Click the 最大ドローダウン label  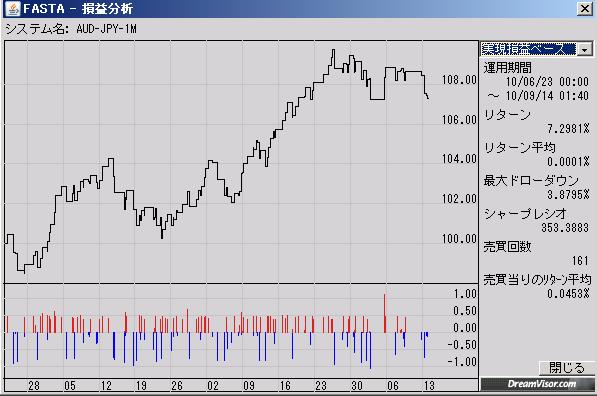coord(531,180)
